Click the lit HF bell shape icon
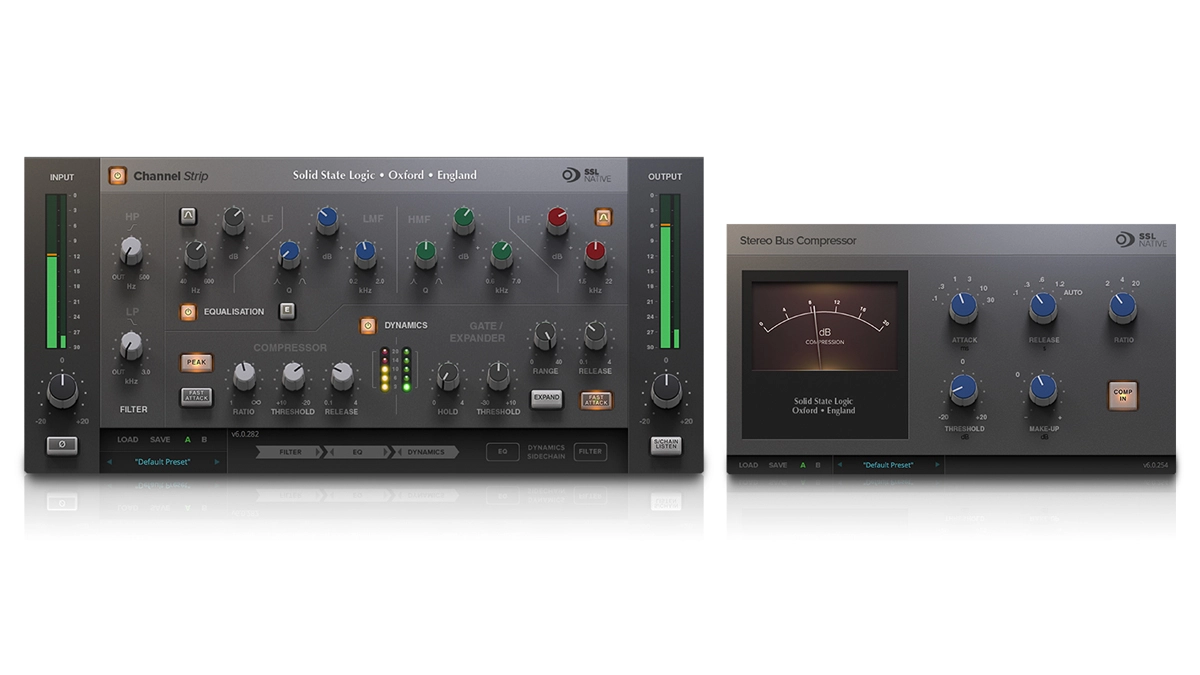This screenshot has height=675, width=1200. [x=603, y=216]
